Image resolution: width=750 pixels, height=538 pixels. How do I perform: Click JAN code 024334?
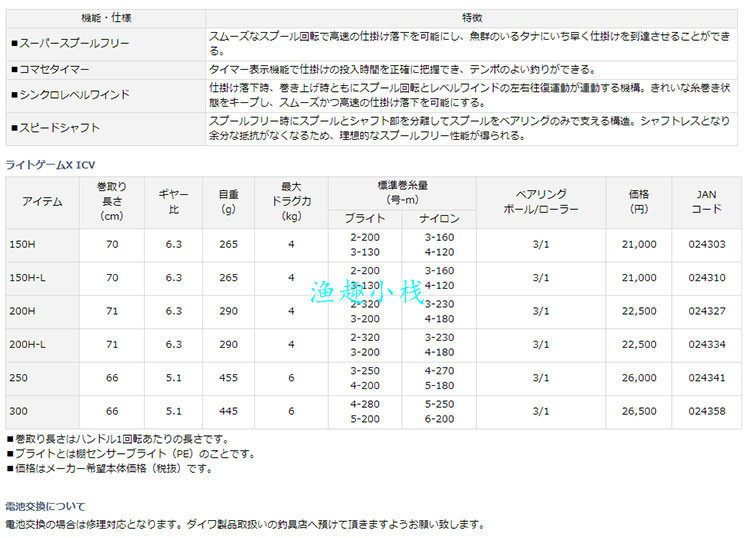coord(707,345)
